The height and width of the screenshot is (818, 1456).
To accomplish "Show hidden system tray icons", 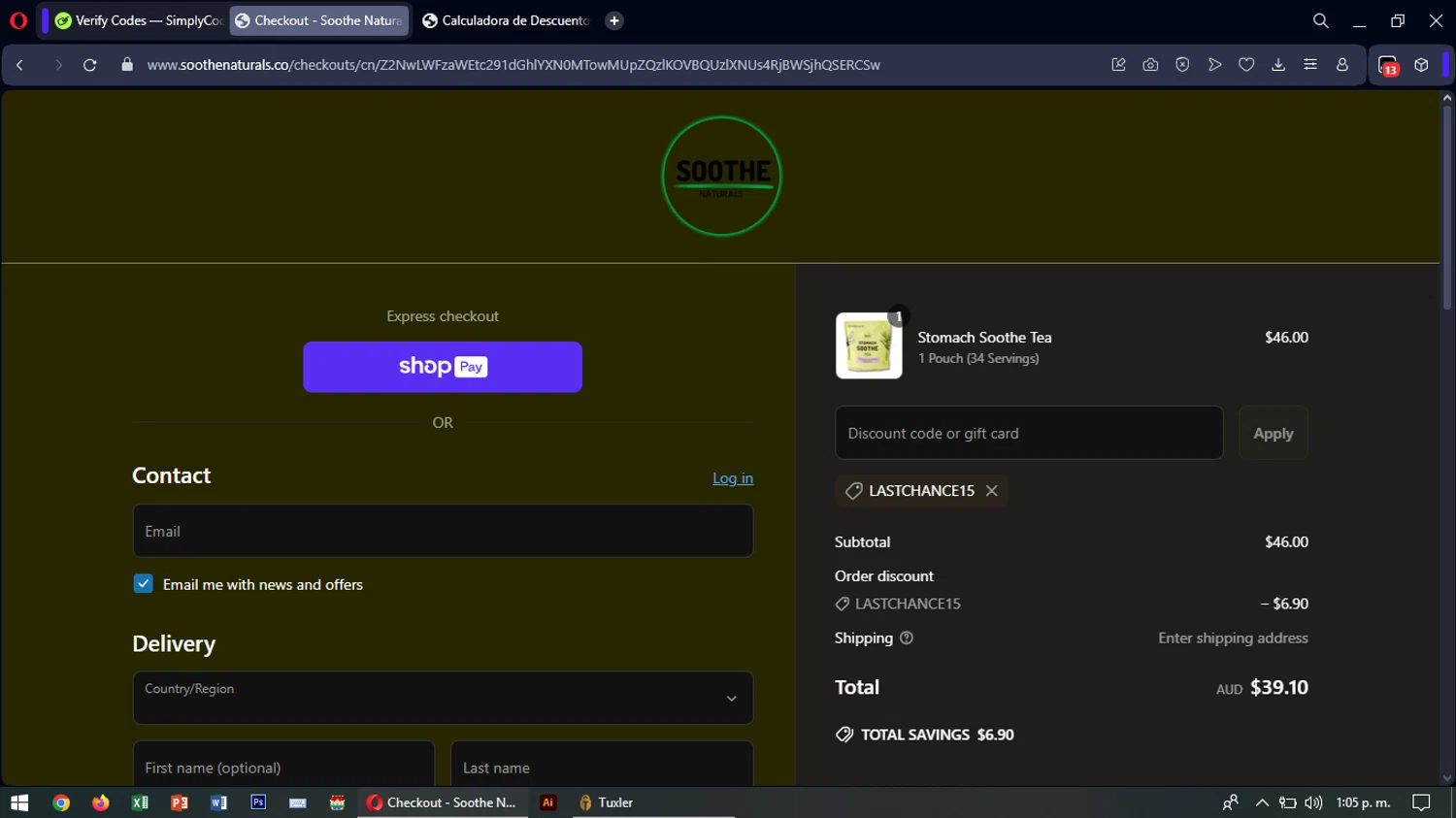I will coord(1262,802).
